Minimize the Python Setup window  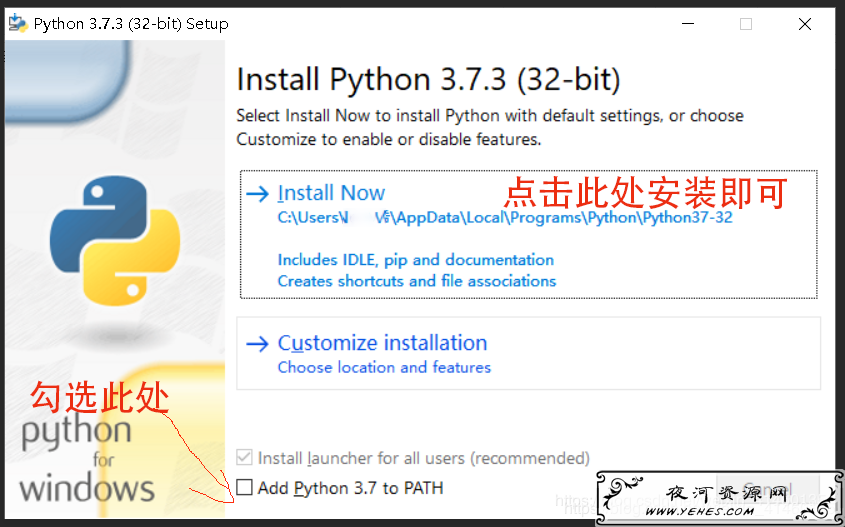(688, 24)
